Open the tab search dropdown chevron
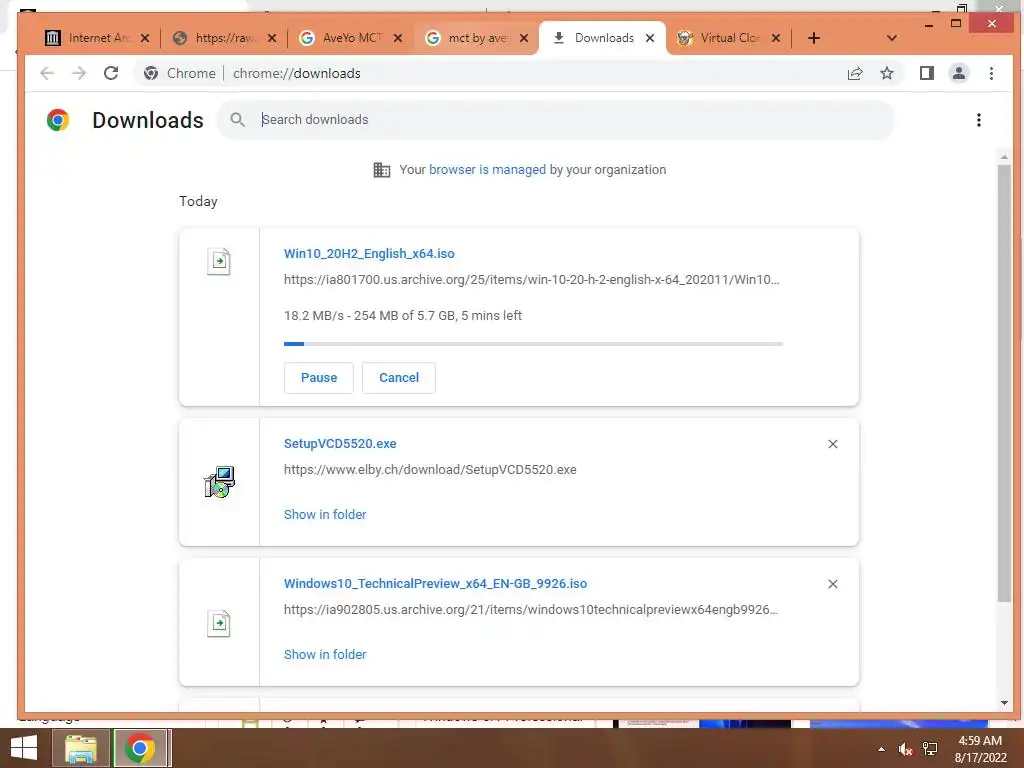This screenshot has height=768, width=1024. [891, 38]
